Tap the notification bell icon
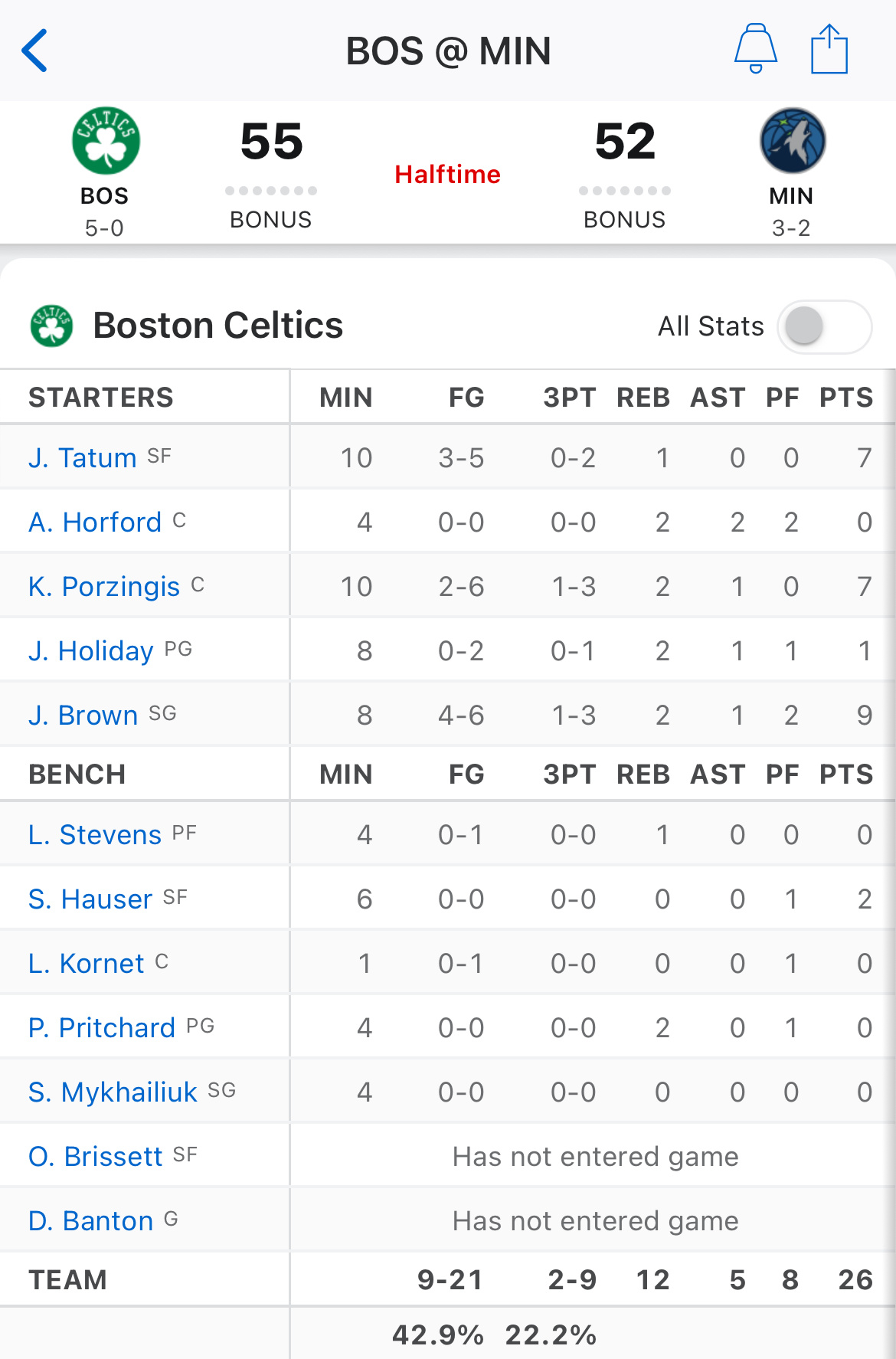Viewport: 896px width, 1359px height. pos(755,49)
